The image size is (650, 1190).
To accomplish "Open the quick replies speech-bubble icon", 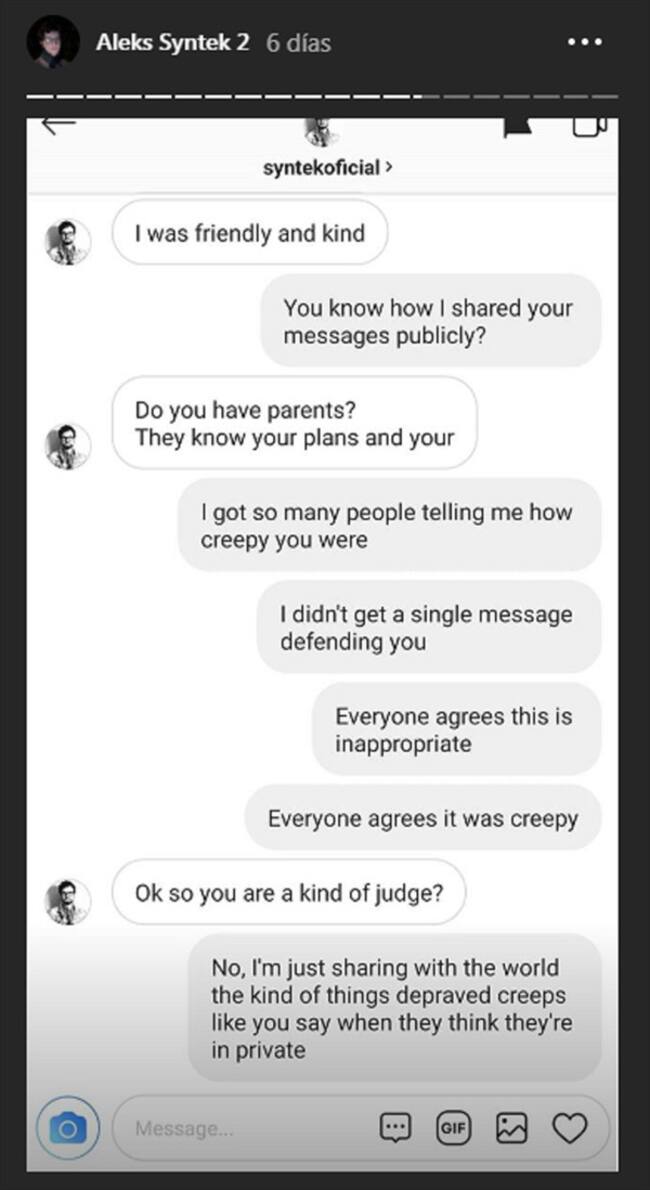I will [x=396, y=1129].
